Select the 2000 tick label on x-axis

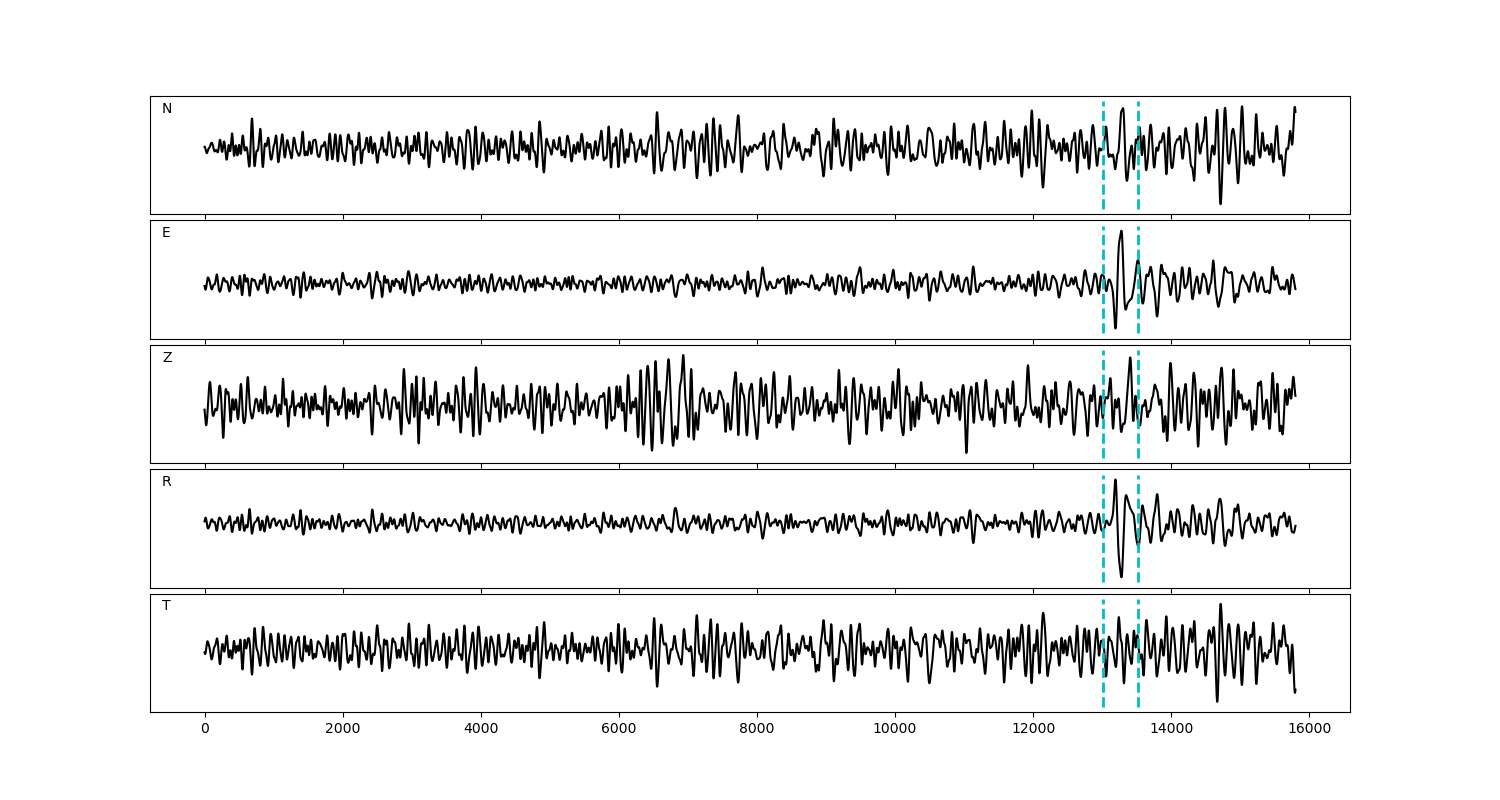coord(343,730)
